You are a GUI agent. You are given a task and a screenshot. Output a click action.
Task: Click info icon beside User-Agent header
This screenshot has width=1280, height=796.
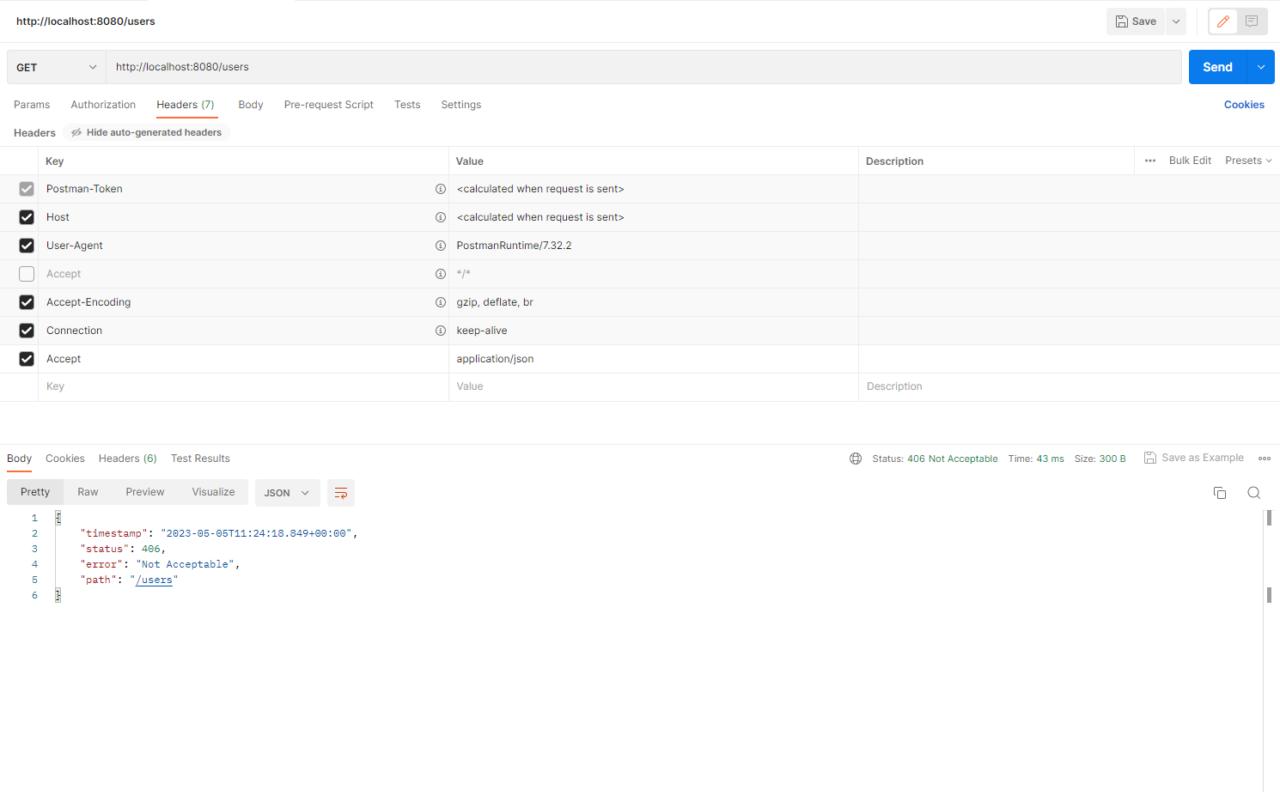(x=440, y=246)
